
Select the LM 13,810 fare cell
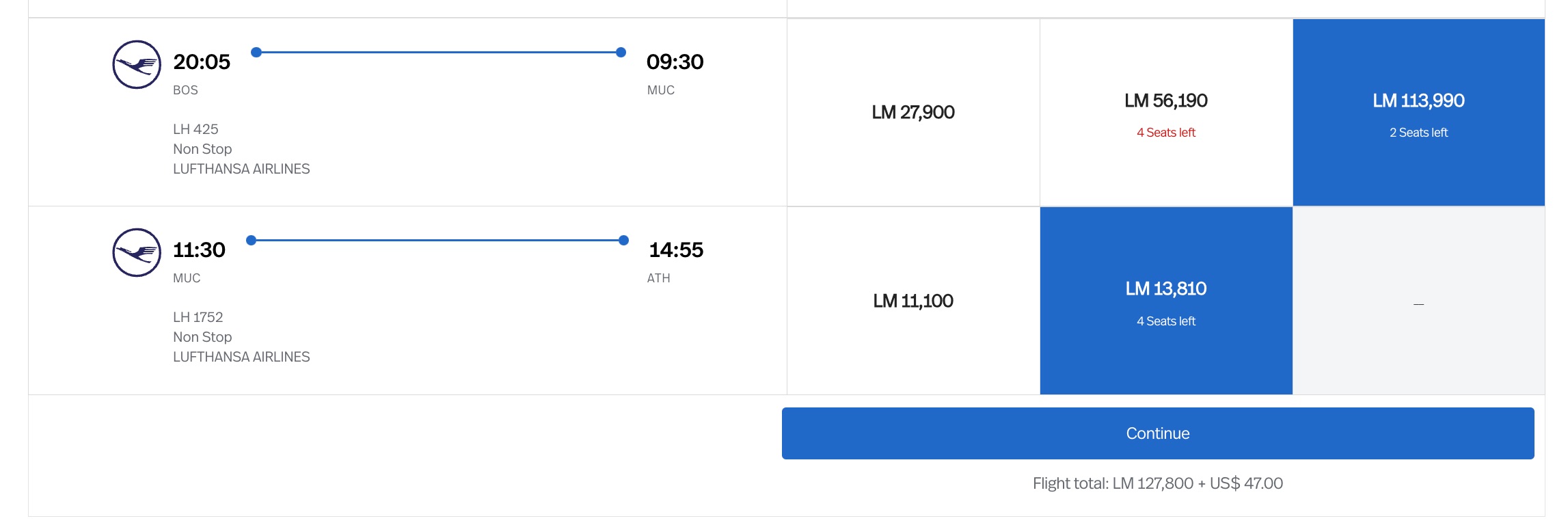click(x=1166, y=289)
